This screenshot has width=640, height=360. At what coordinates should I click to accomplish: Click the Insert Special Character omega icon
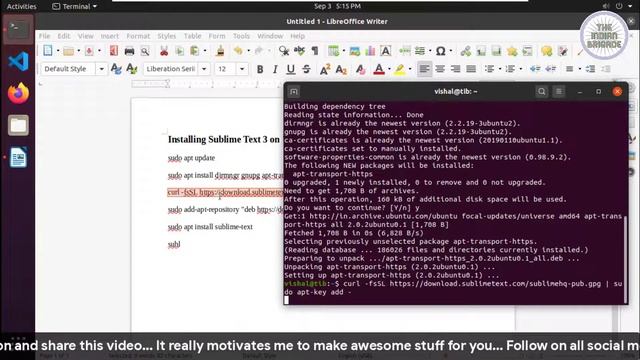(440, 51)
